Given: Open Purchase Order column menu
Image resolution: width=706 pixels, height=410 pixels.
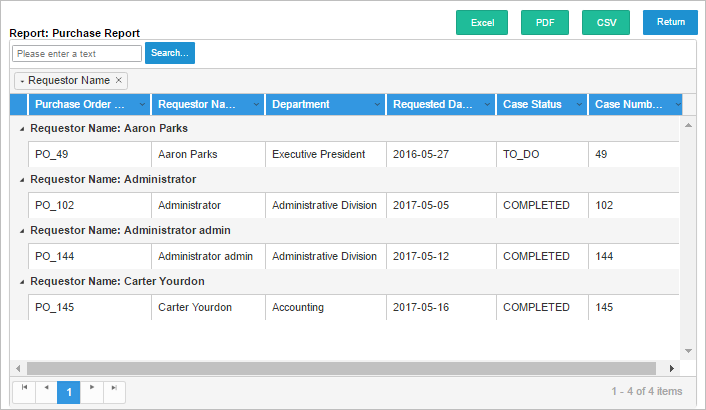Looking at the screenshot, I should (141, 105).
